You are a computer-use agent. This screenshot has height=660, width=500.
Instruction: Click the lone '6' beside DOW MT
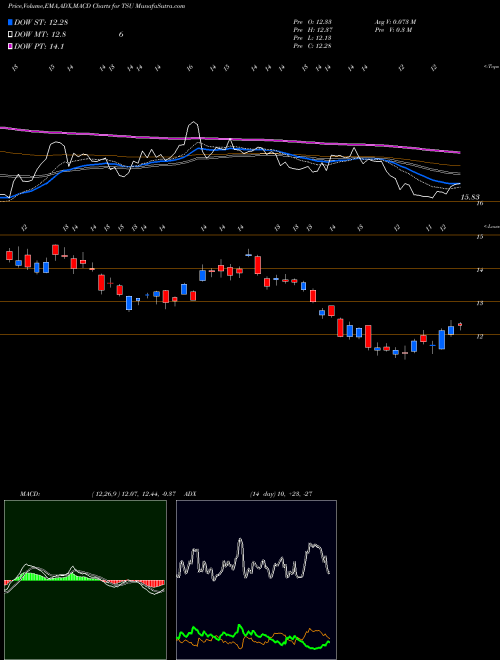click(x=121, y=35)
